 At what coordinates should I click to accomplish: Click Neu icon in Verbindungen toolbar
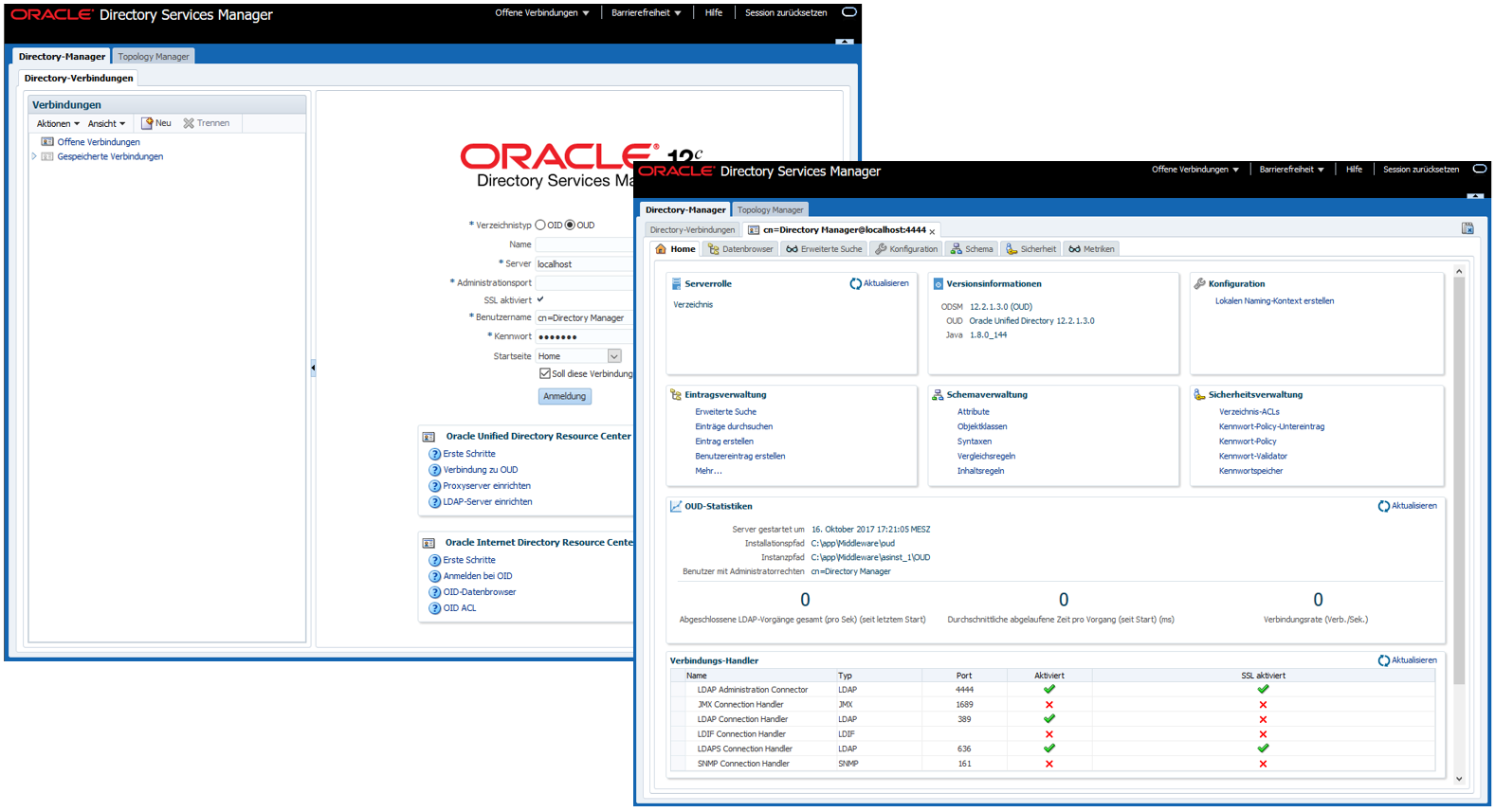tap(147, 123)
